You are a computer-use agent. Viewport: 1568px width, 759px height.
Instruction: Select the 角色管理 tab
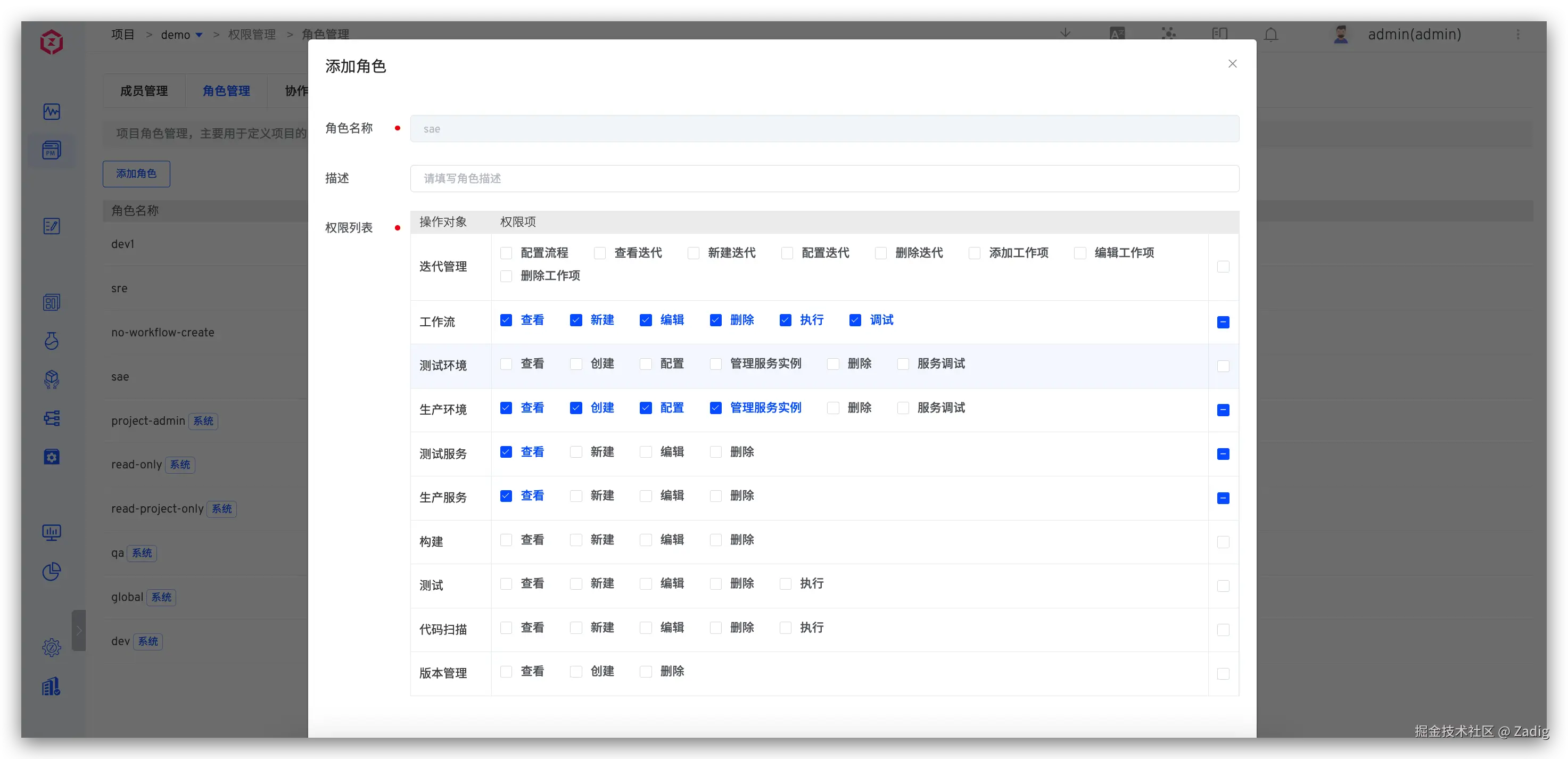[226, 90]
